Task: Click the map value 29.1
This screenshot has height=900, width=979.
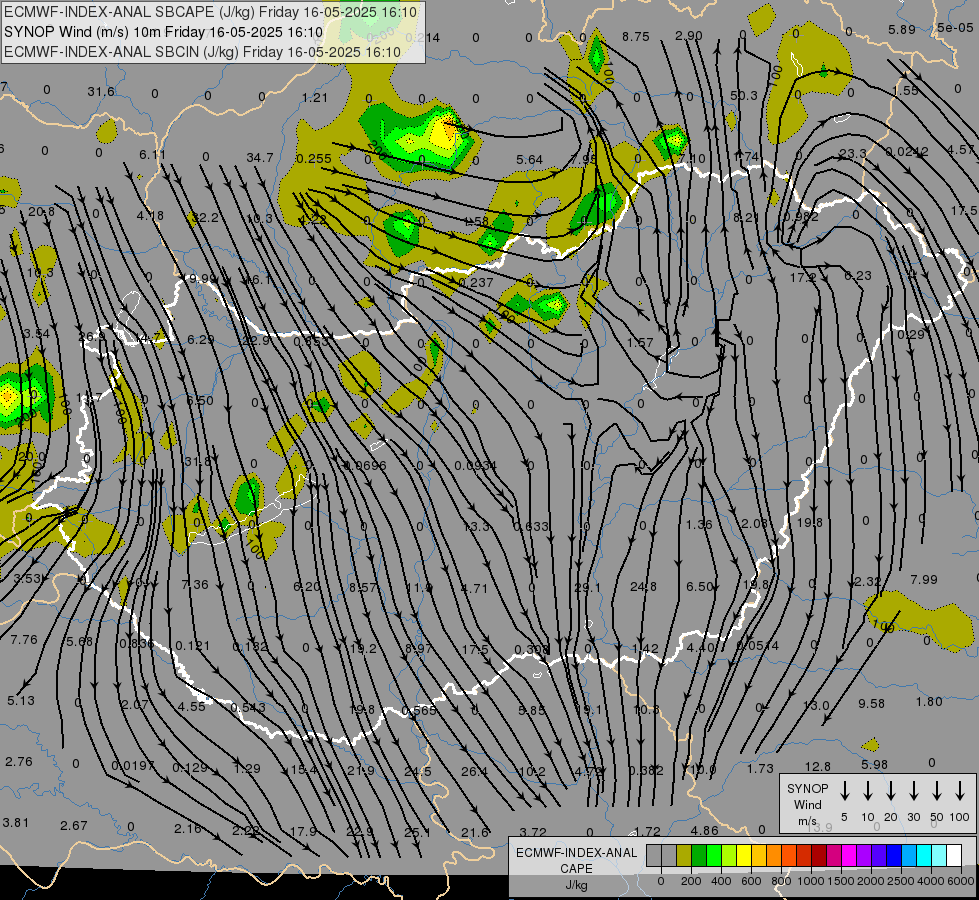Action: [x=588, y=588]
